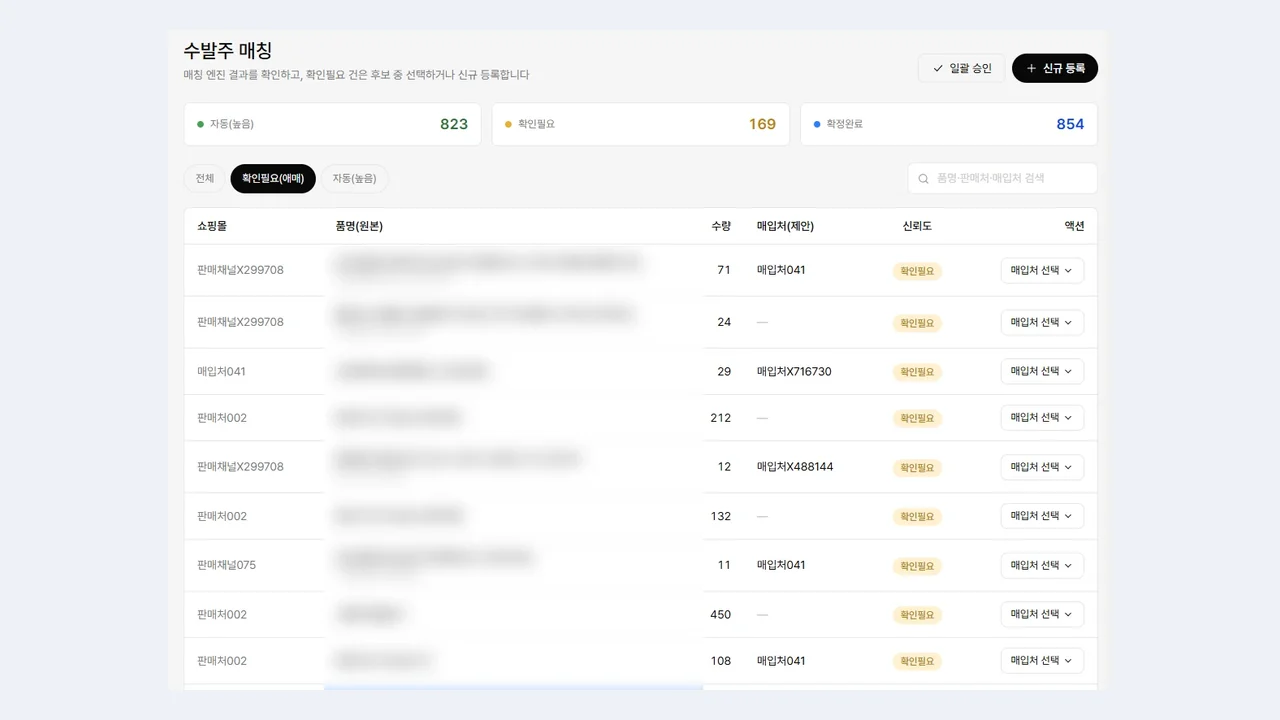
Task: Select the 확인필요(애매) filter tab
Action: [273, 178]
